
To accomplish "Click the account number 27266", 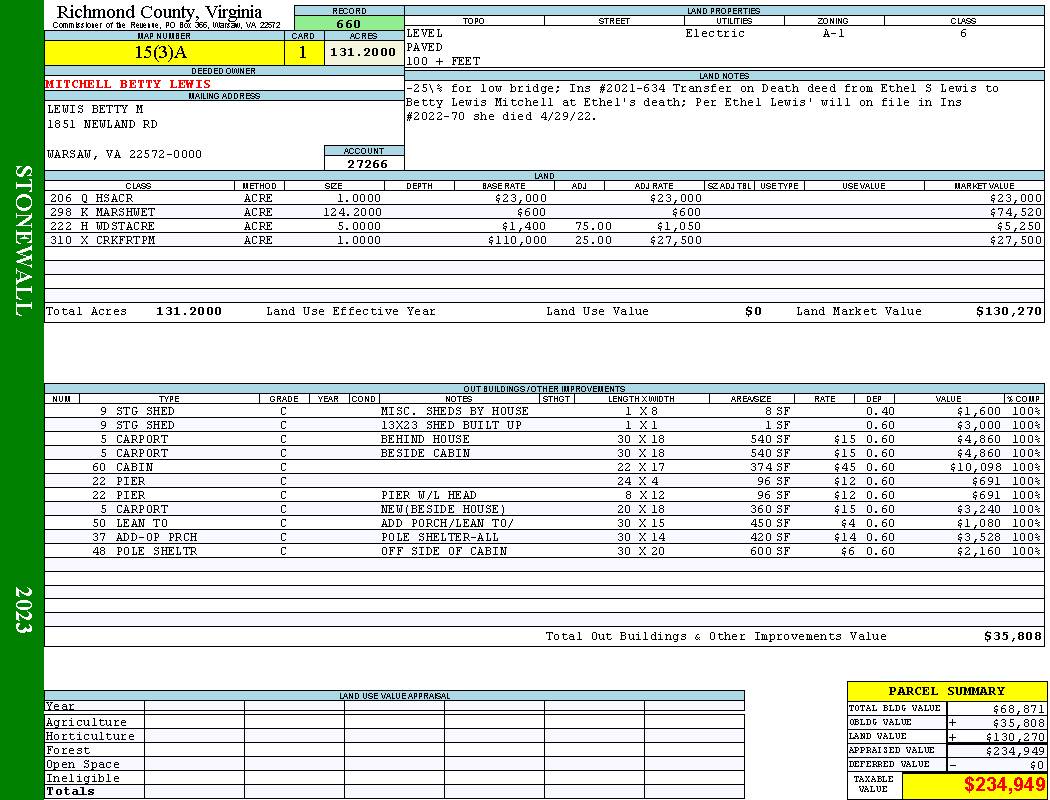I will tap(365, 164).
